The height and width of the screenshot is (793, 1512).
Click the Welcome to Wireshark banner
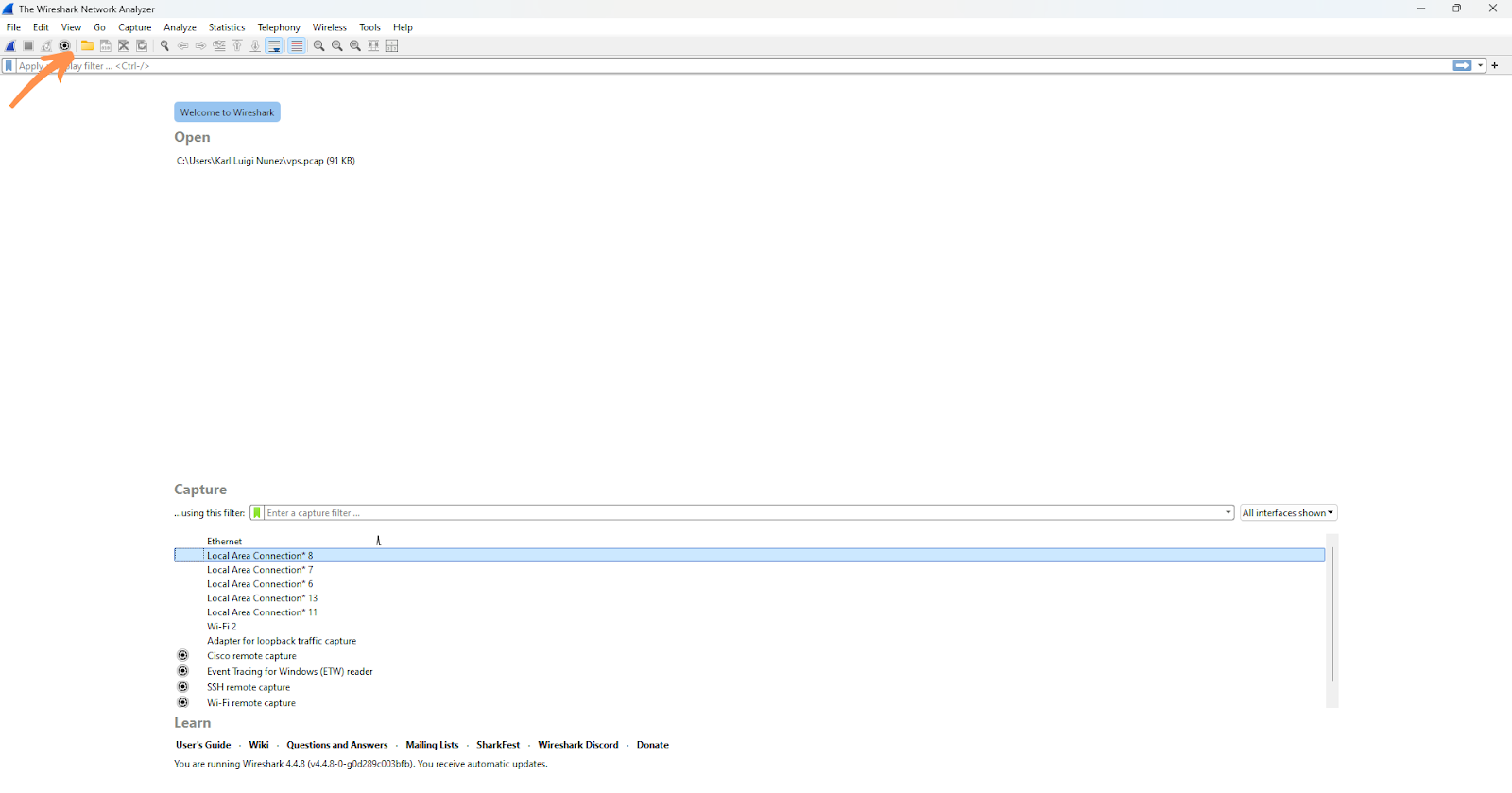click(227, 112)
